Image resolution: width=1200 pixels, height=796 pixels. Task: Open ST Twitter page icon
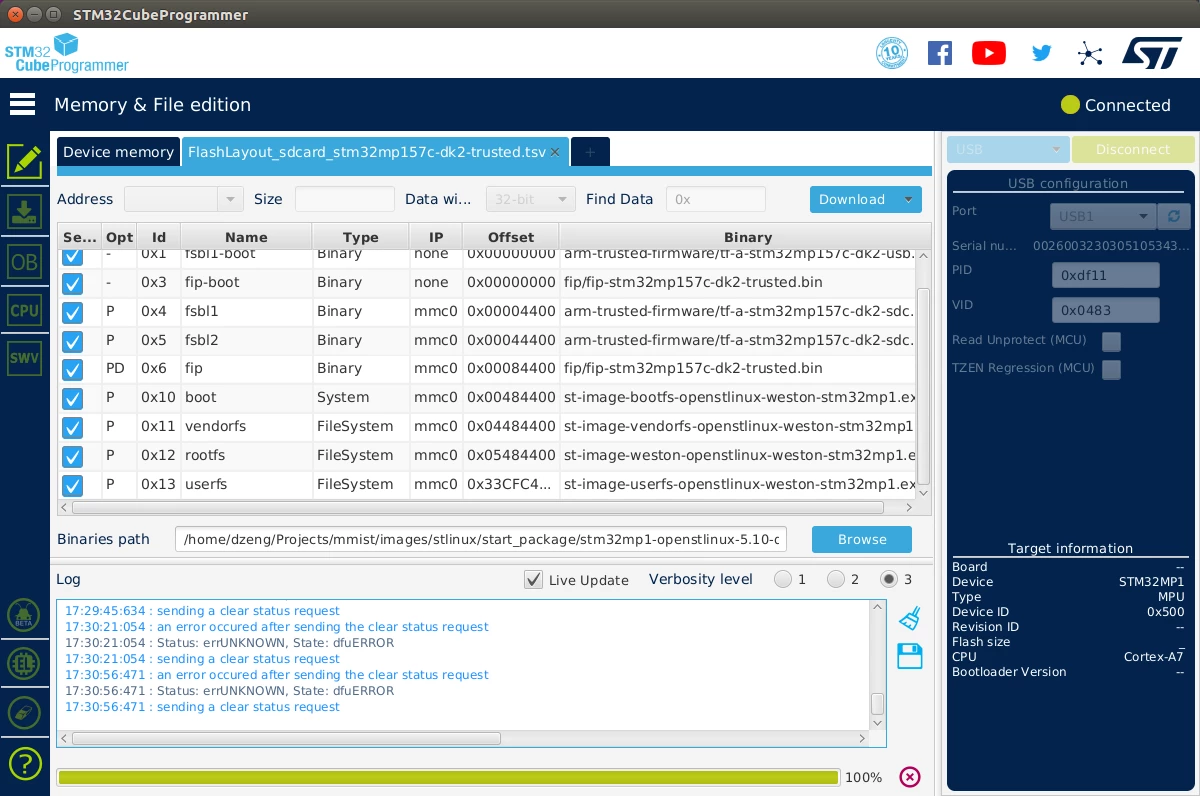point(1042,53)
